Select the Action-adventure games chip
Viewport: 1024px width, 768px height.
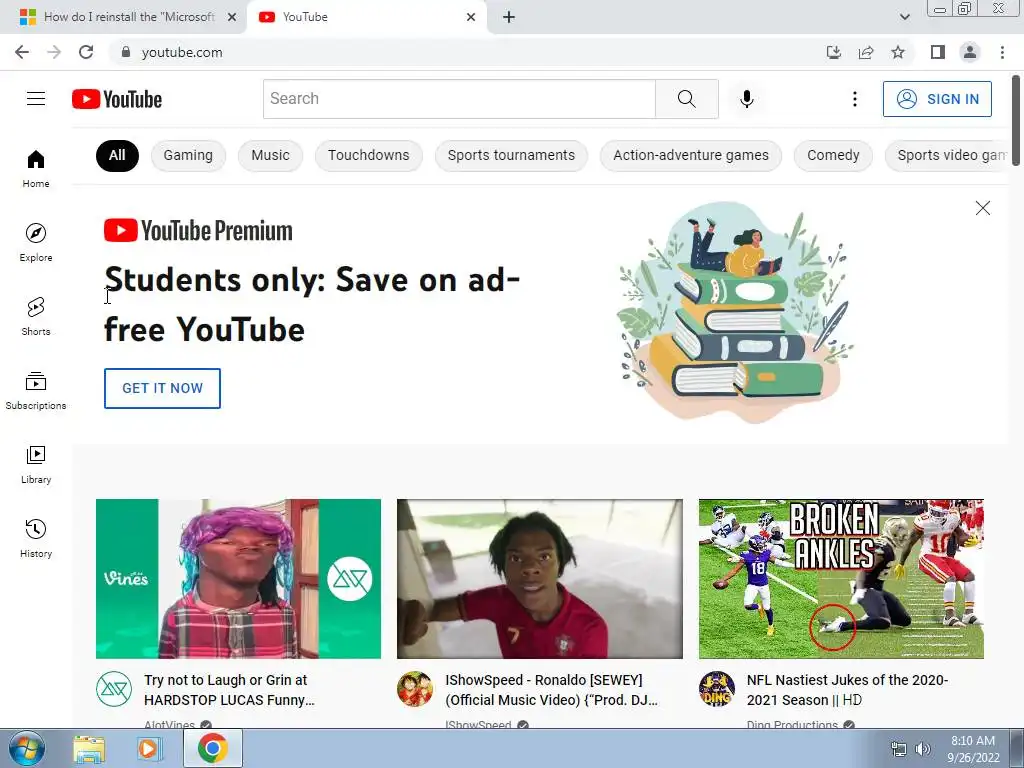click(x=691, y=155)
